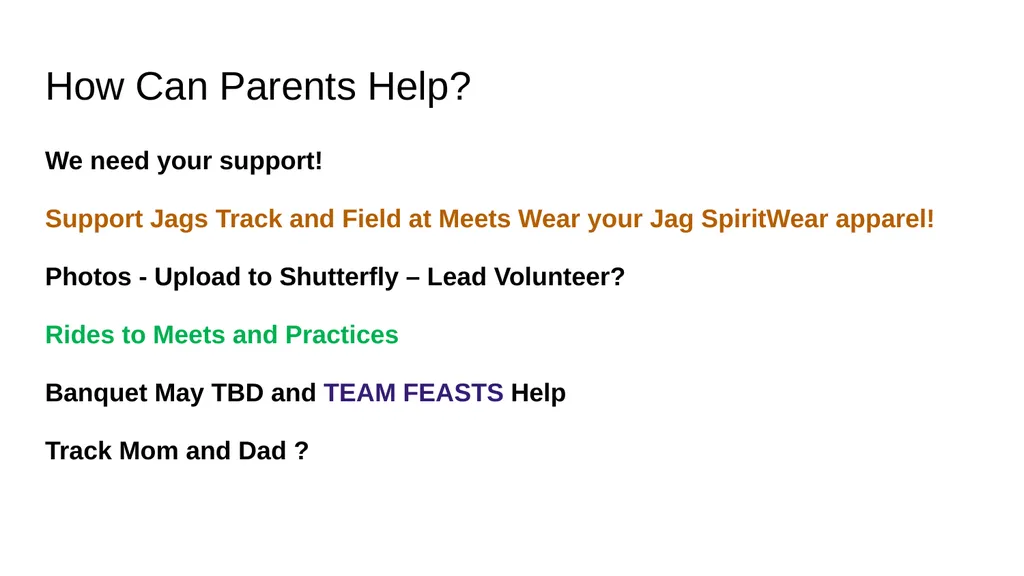Viewport: 1024px width, 576px height.
Task: Click the word 'Banquet'
Action: point(96,393)
